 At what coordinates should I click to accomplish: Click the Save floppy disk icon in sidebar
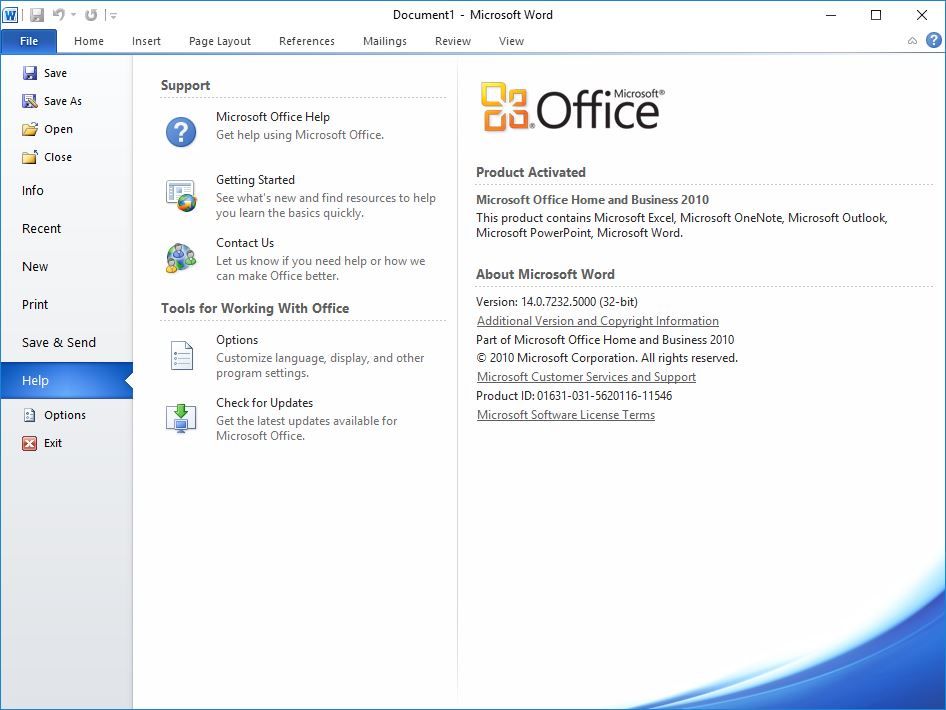point(30,73)
